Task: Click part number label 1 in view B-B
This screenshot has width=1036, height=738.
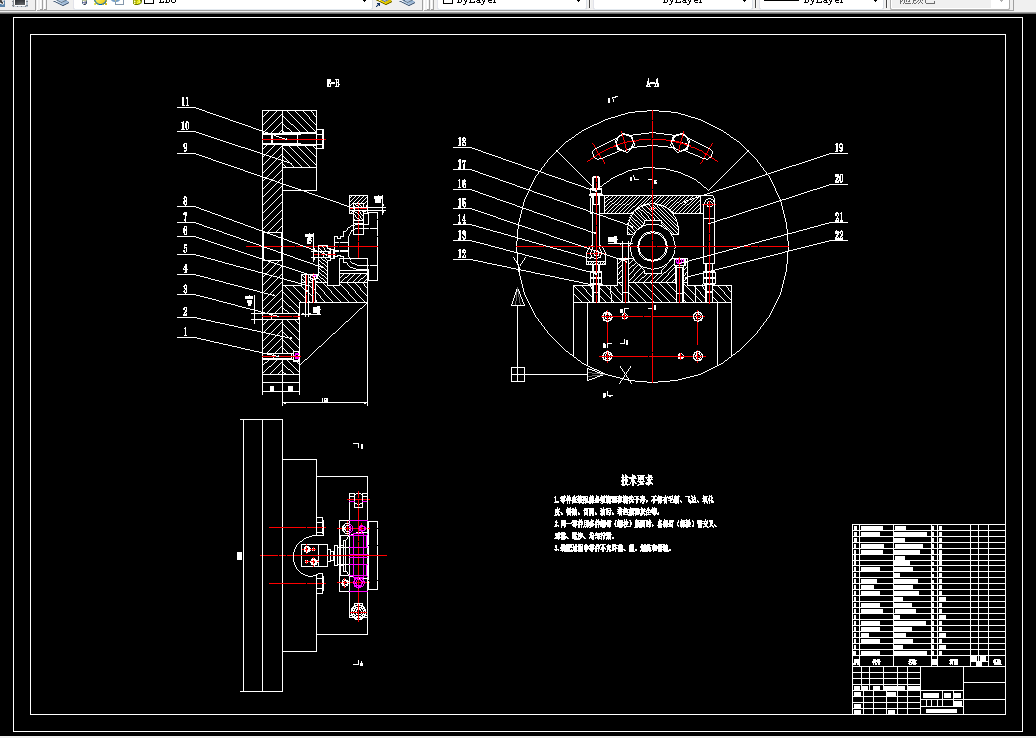Action: (x=185, y=332)
